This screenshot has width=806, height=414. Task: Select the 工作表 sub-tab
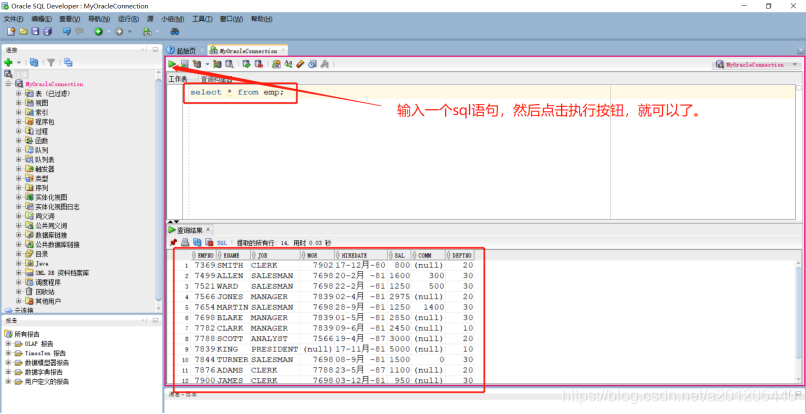178,79
